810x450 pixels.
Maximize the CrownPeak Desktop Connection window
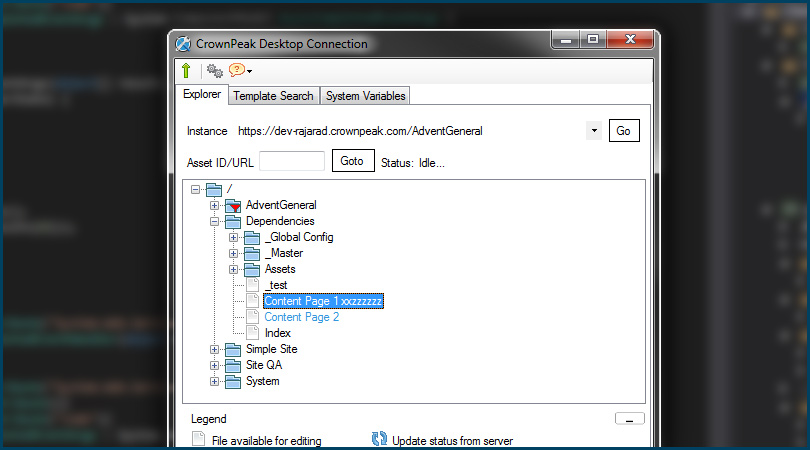(593, 39)
